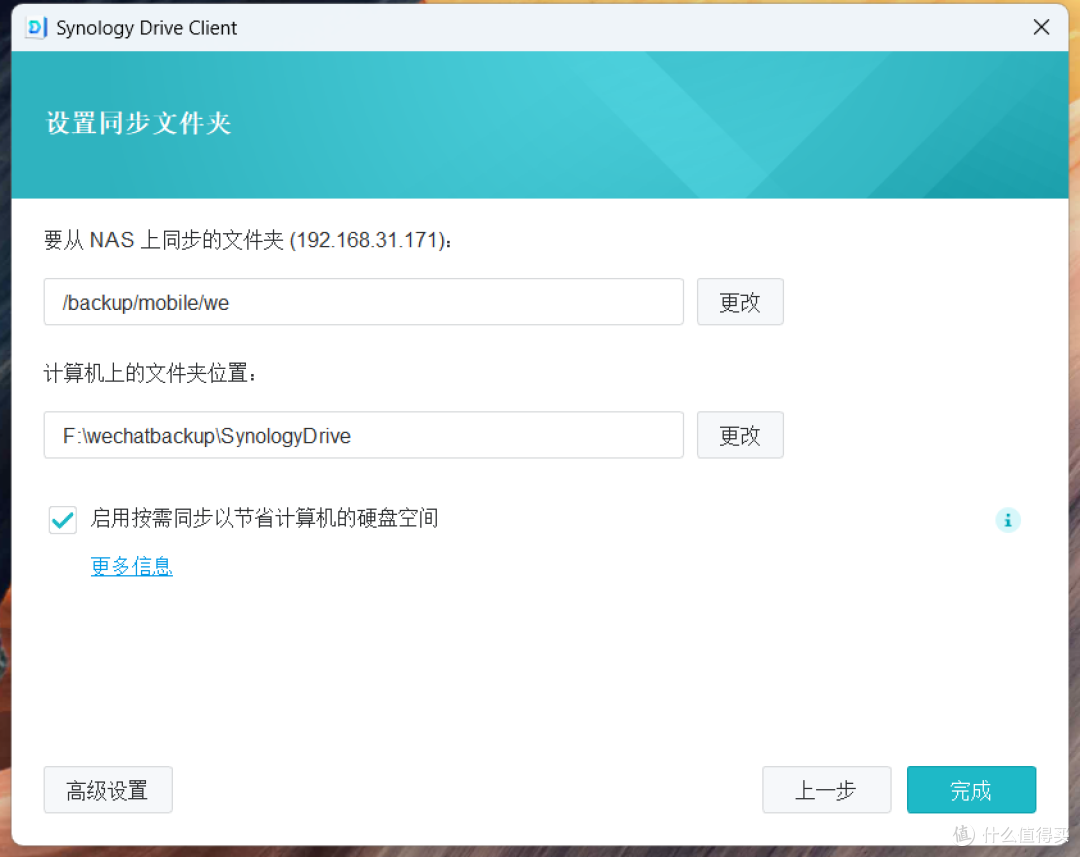Viewport: 1080px width, 857px height.
Task: Focus the computer folder location field
Action: 364,435
